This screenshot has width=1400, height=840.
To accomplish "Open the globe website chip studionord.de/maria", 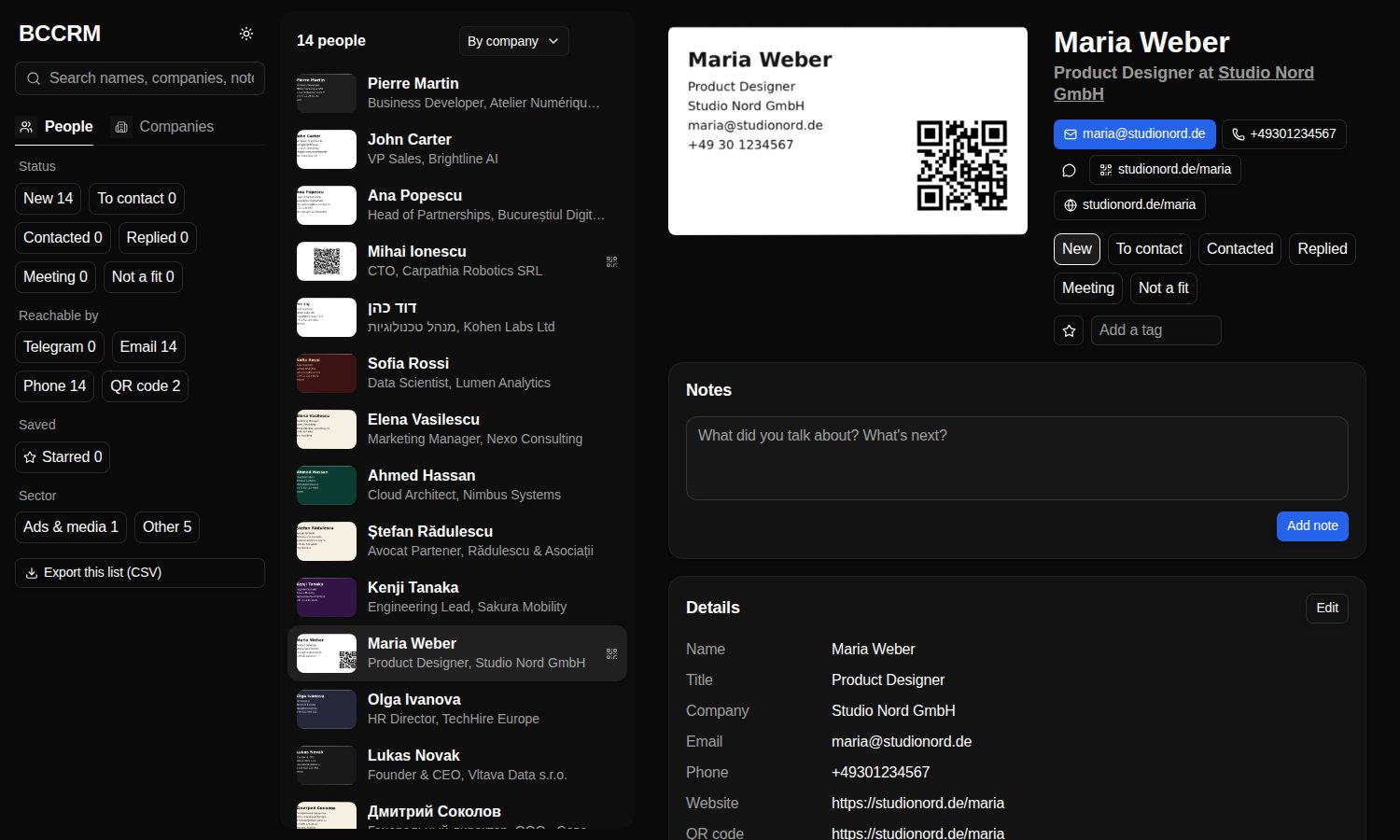I will [1129, 205].
